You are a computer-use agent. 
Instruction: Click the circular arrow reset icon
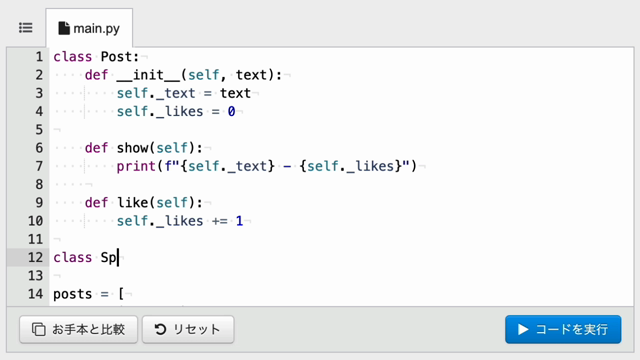click(160, 329)
